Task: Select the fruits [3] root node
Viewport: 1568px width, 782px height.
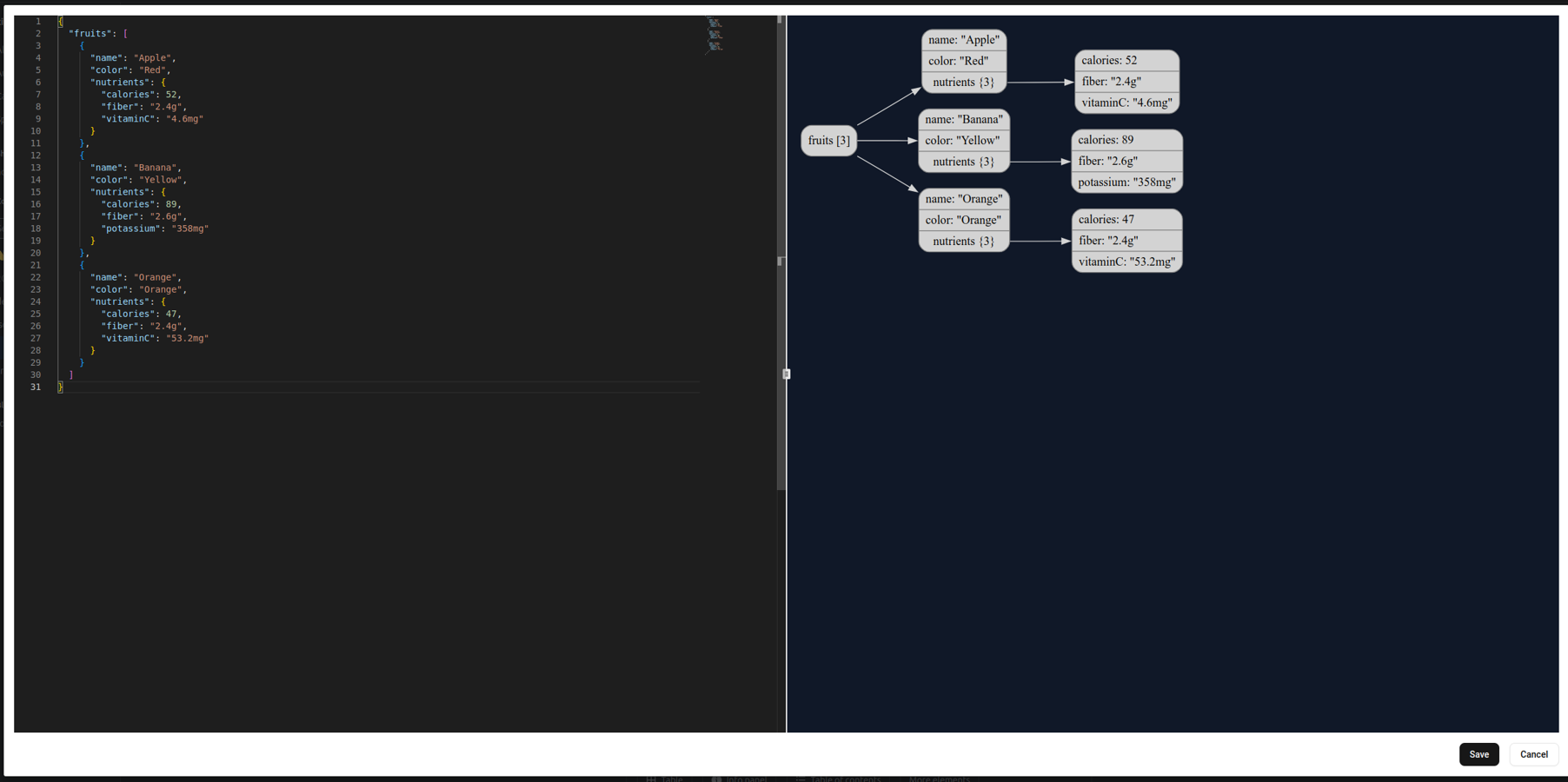Action: [829, 141]
